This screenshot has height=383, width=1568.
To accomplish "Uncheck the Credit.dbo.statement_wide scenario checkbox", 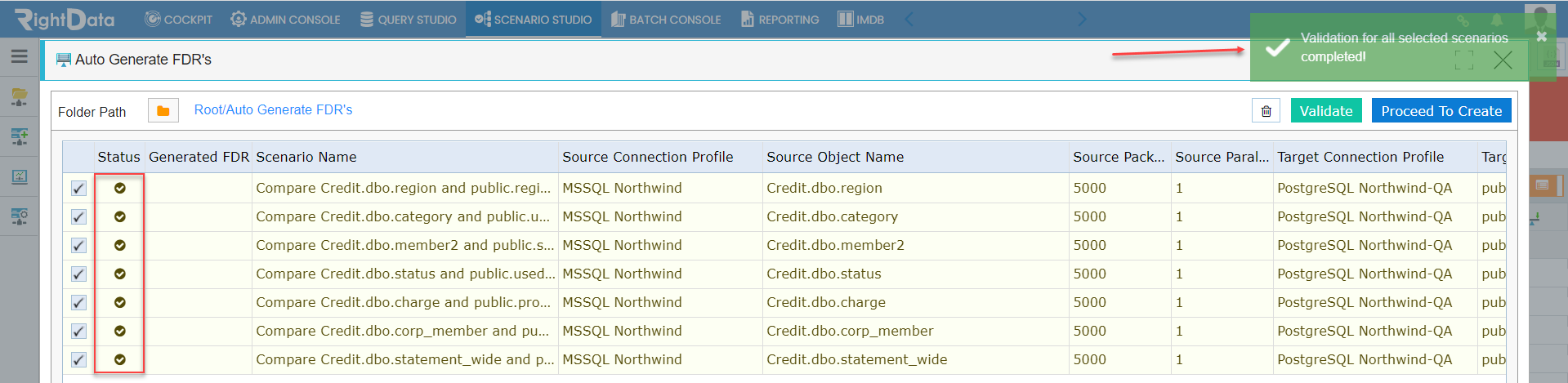I will click(78, 359).
